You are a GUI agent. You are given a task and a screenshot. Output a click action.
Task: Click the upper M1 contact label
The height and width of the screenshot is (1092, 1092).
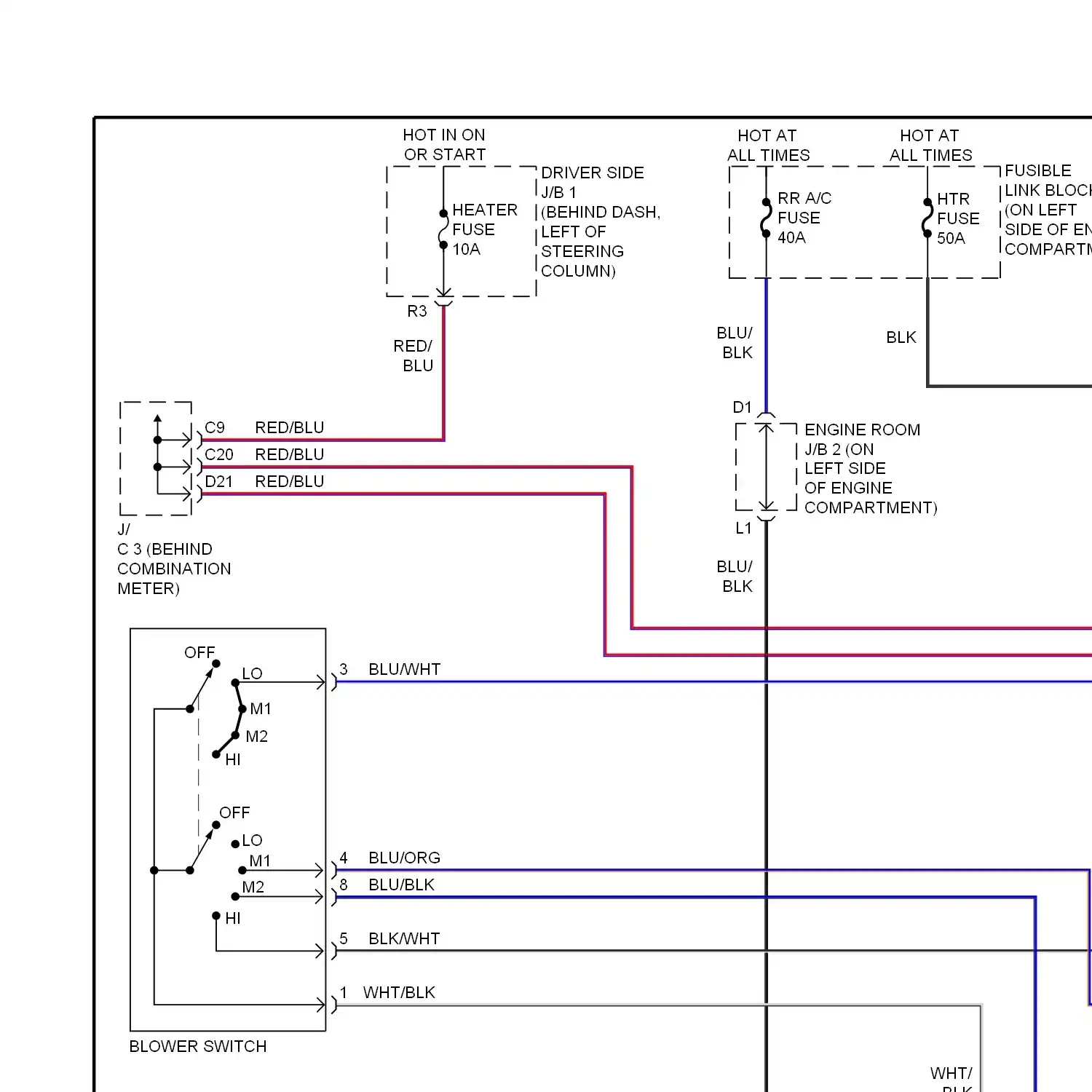tap(261, 708)
